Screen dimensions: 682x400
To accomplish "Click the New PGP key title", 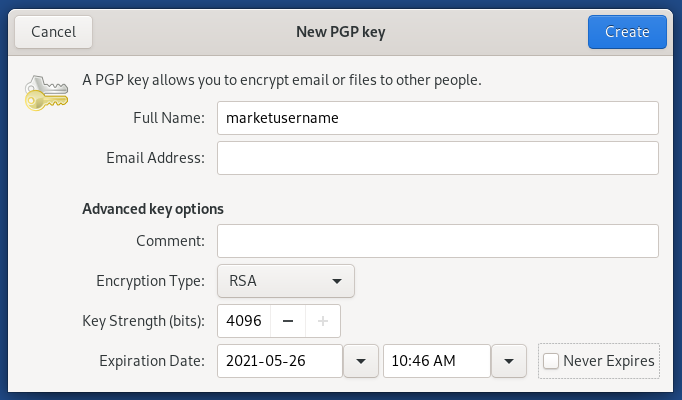I will click(x=341, y=32).
